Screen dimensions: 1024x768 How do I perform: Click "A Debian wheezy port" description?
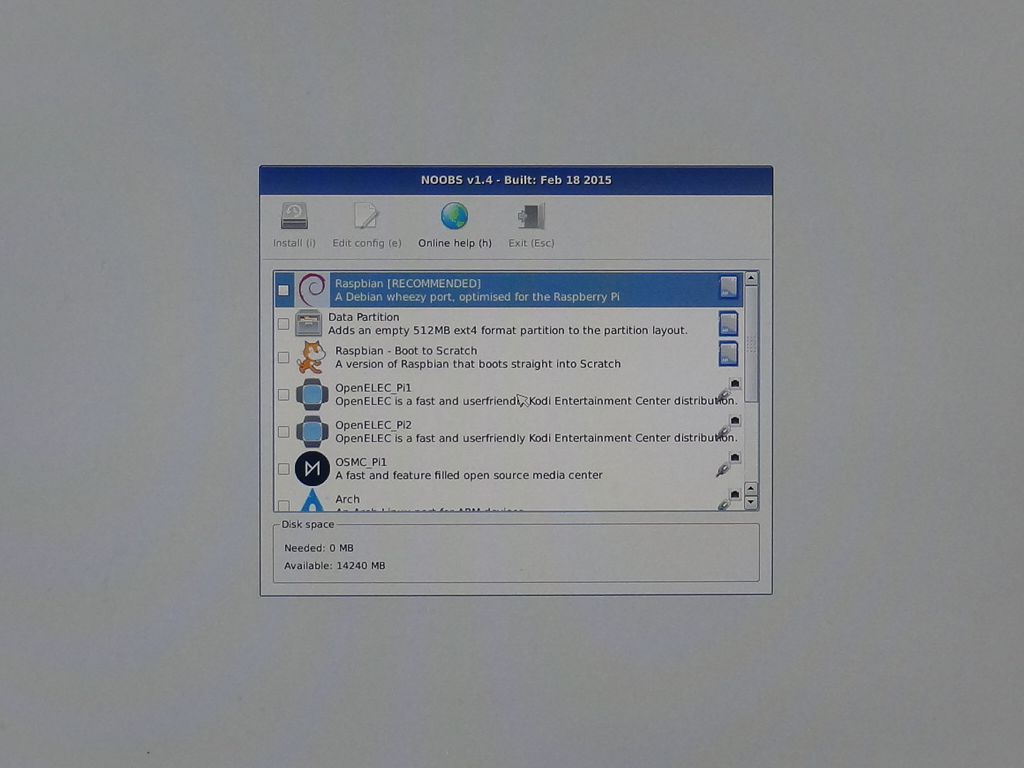(x=477, y=297)
